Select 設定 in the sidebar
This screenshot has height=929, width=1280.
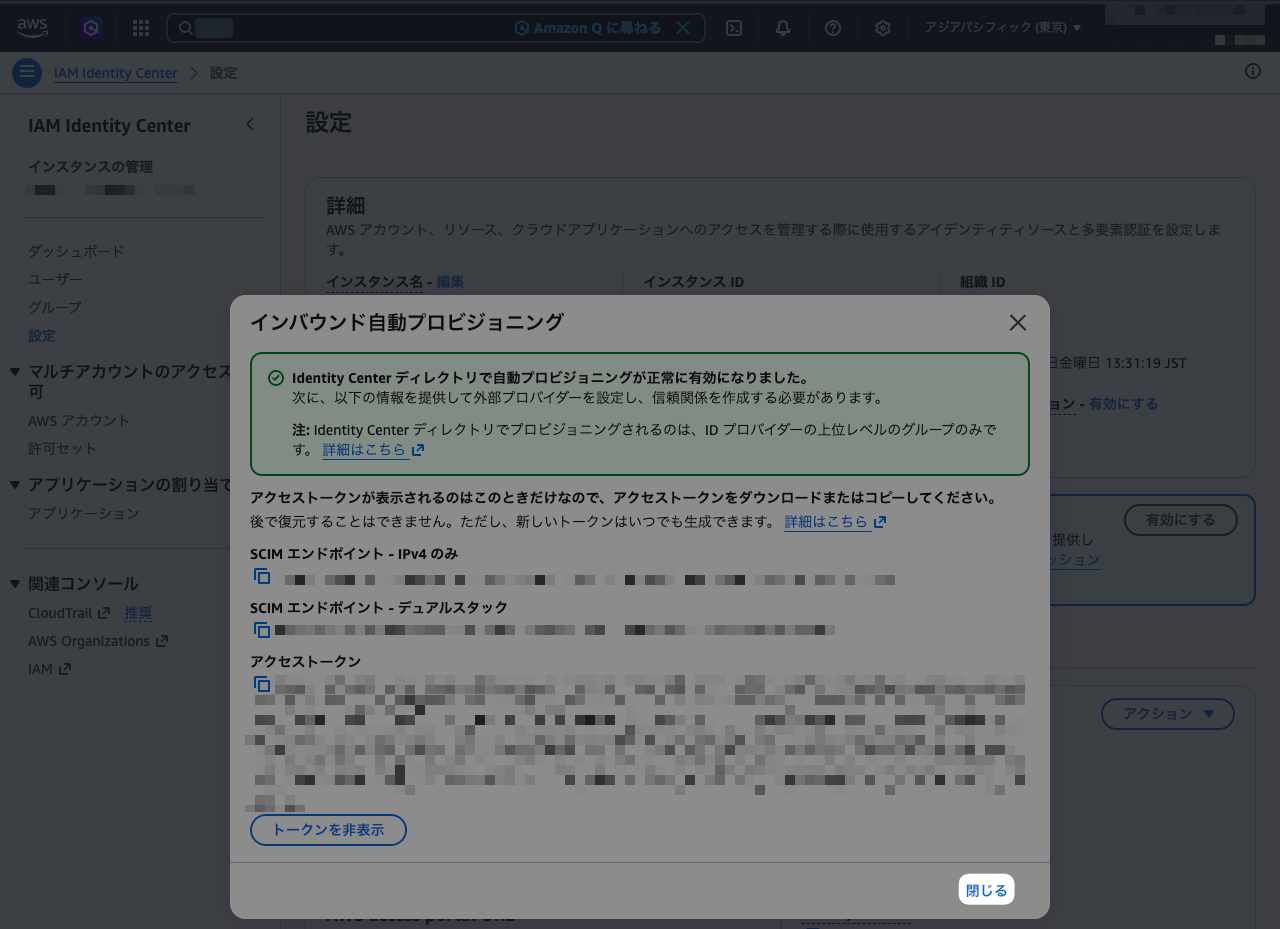click(42, 335)
